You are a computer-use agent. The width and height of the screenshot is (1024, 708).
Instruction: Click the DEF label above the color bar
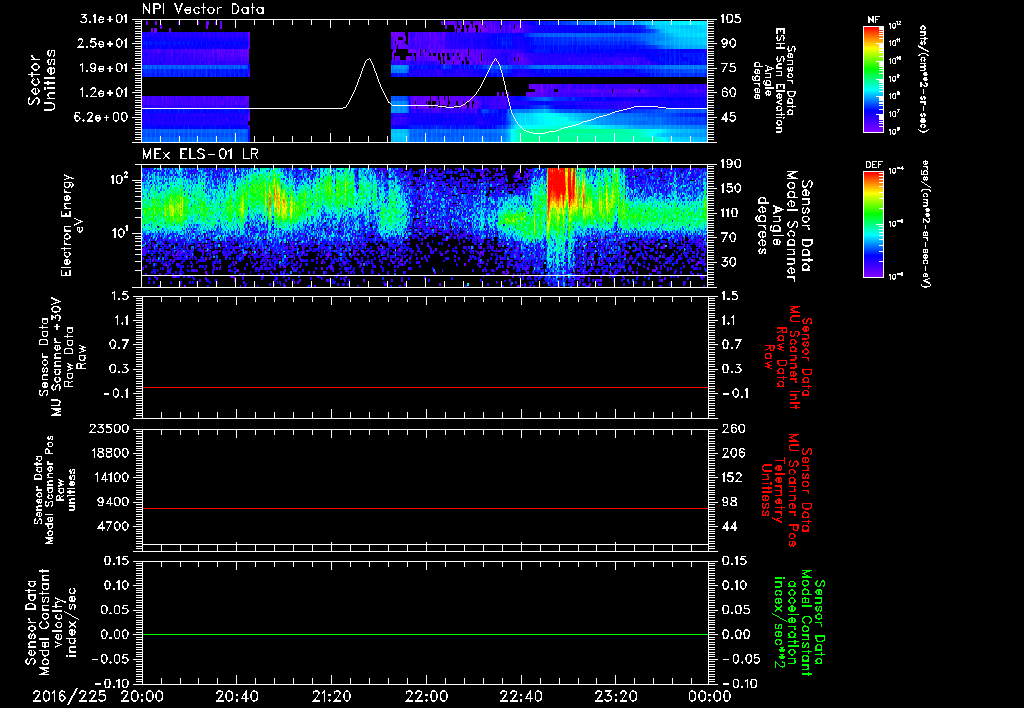click(x=874, y=165)
